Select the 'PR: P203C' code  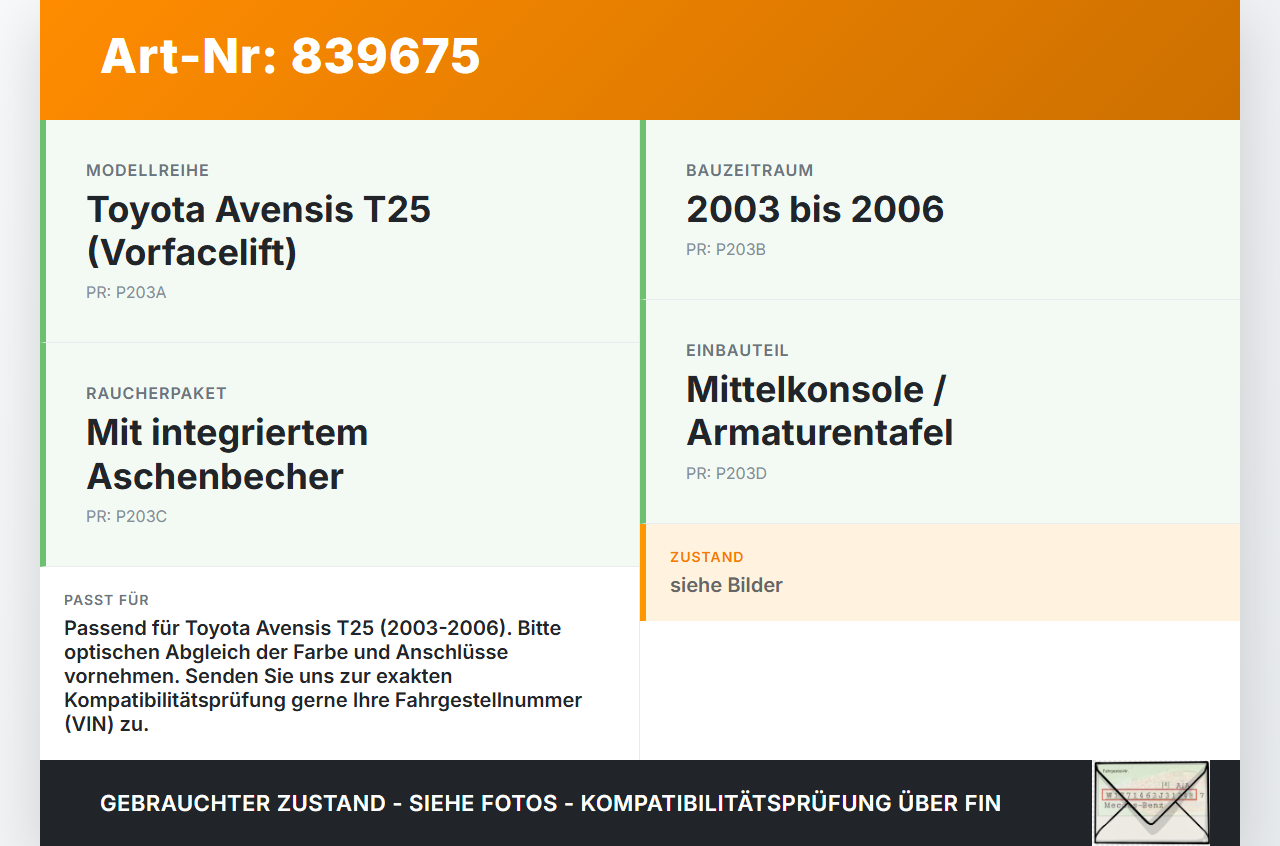[126, 517]
